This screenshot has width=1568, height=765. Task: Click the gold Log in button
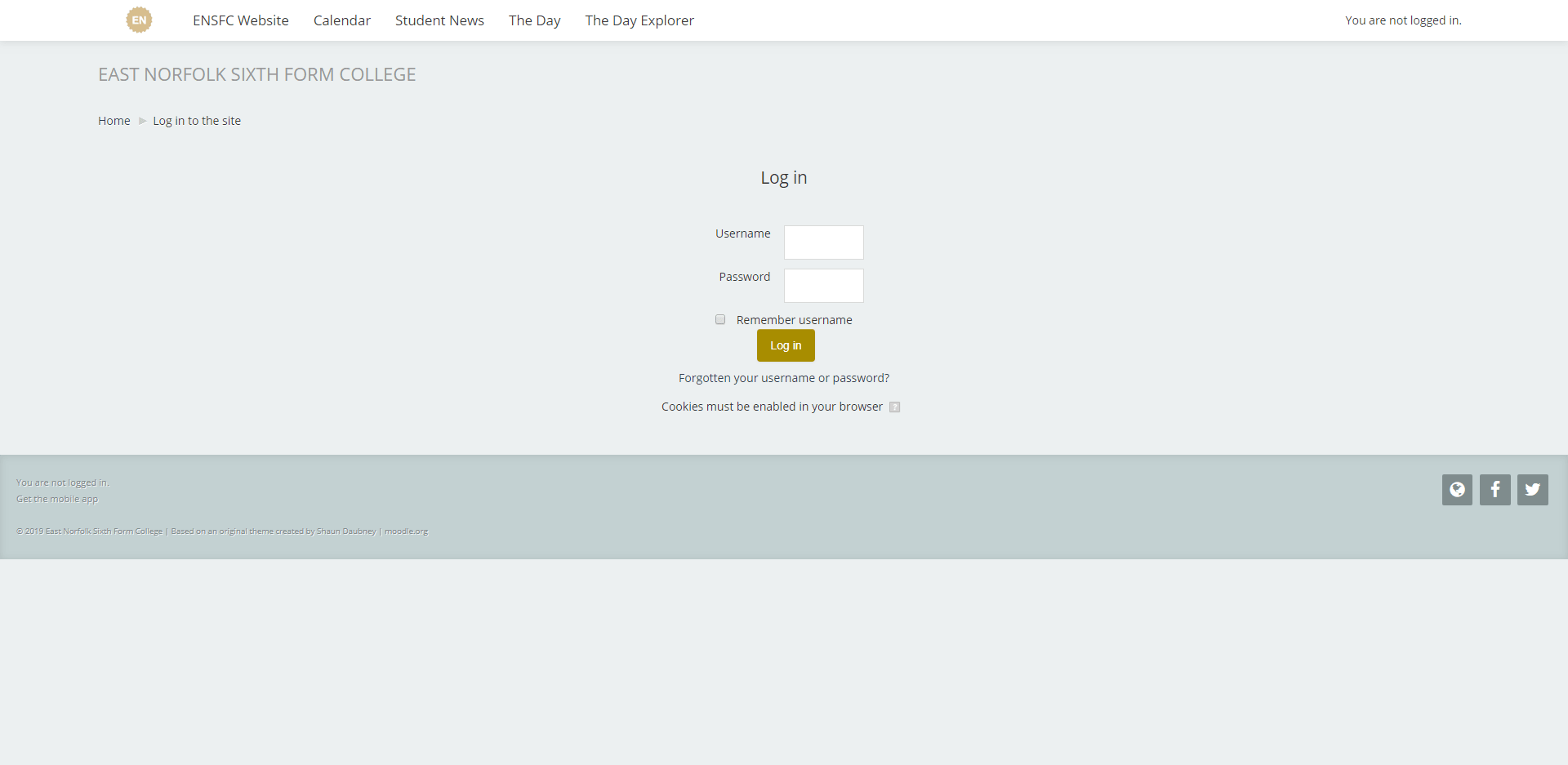[786, 345]
